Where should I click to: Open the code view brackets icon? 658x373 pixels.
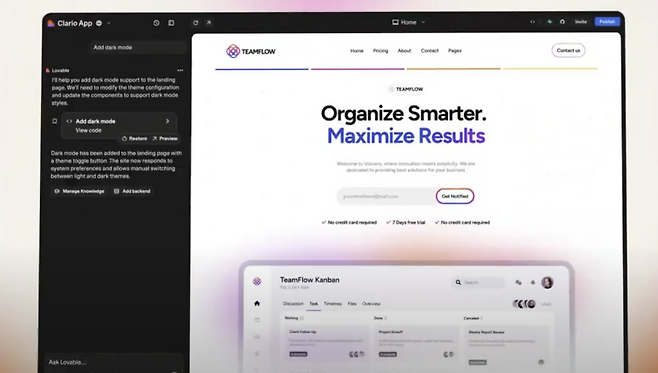(533, 22)
